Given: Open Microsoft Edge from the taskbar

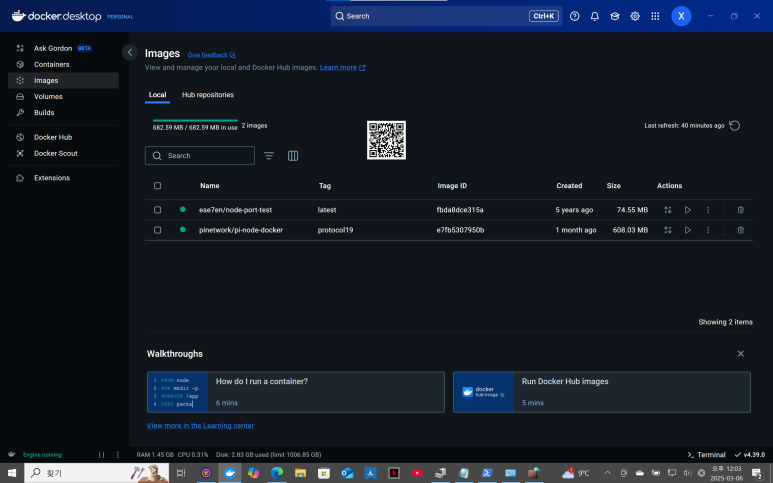Looking at the screenshot, I should pos(277,473).
